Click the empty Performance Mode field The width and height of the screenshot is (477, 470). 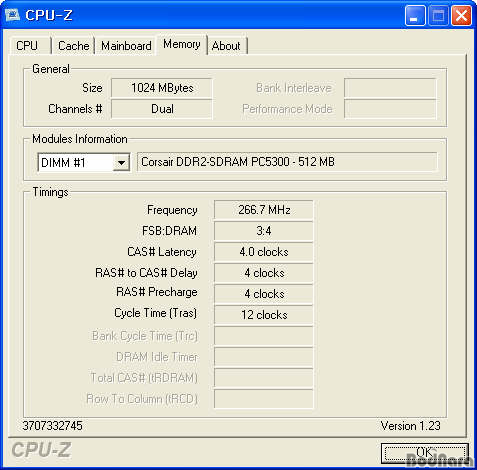[390, 109]
